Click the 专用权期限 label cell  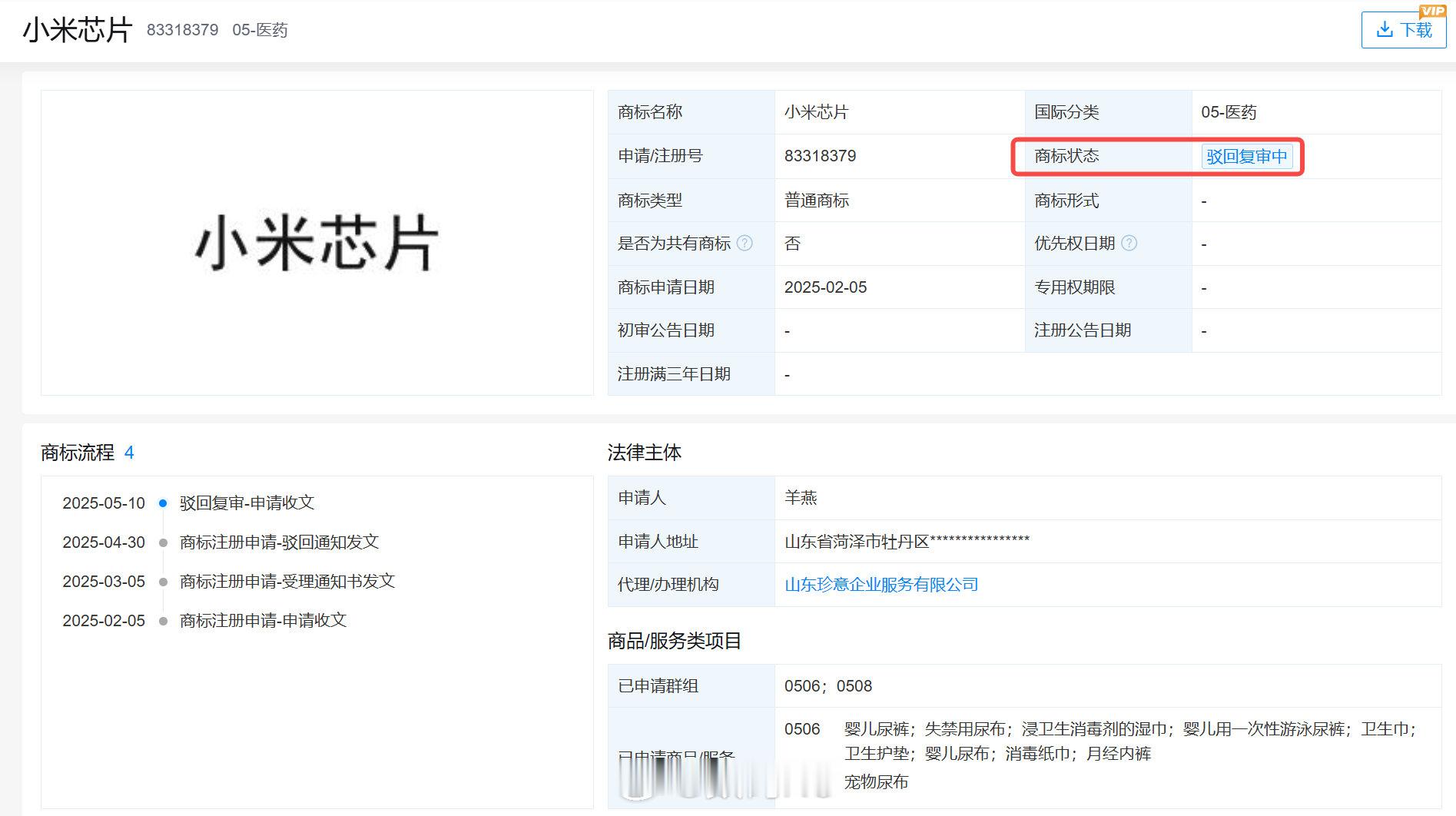point(1109,287)
